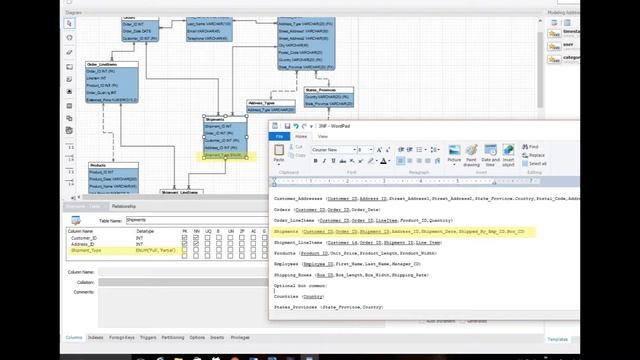The image size is (640, 360).
Task: Toggle UQ checkbox for Shipment_Type row
Action: [x=207, y=250]
